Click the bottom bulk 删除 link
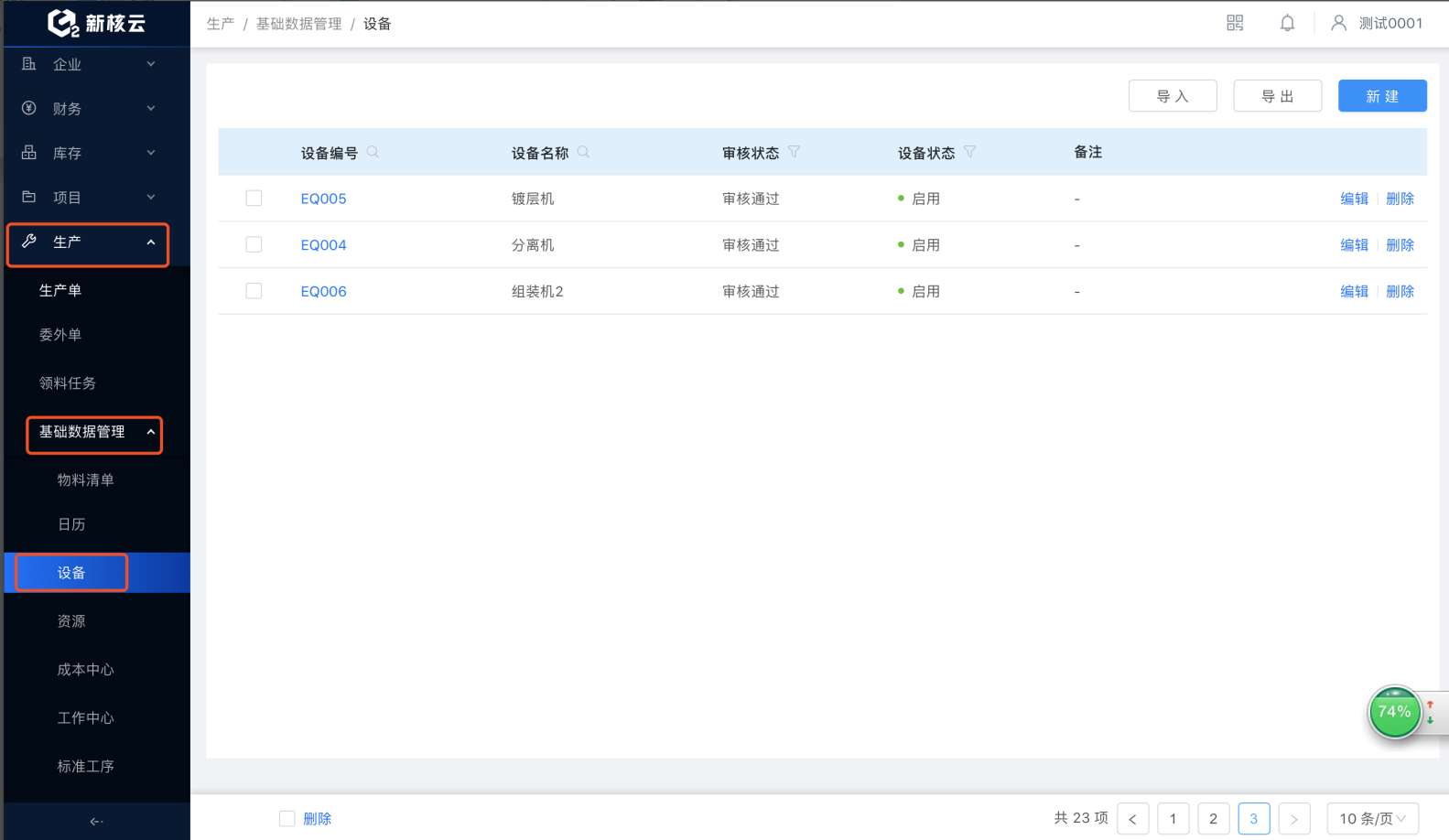 (317, 819)
